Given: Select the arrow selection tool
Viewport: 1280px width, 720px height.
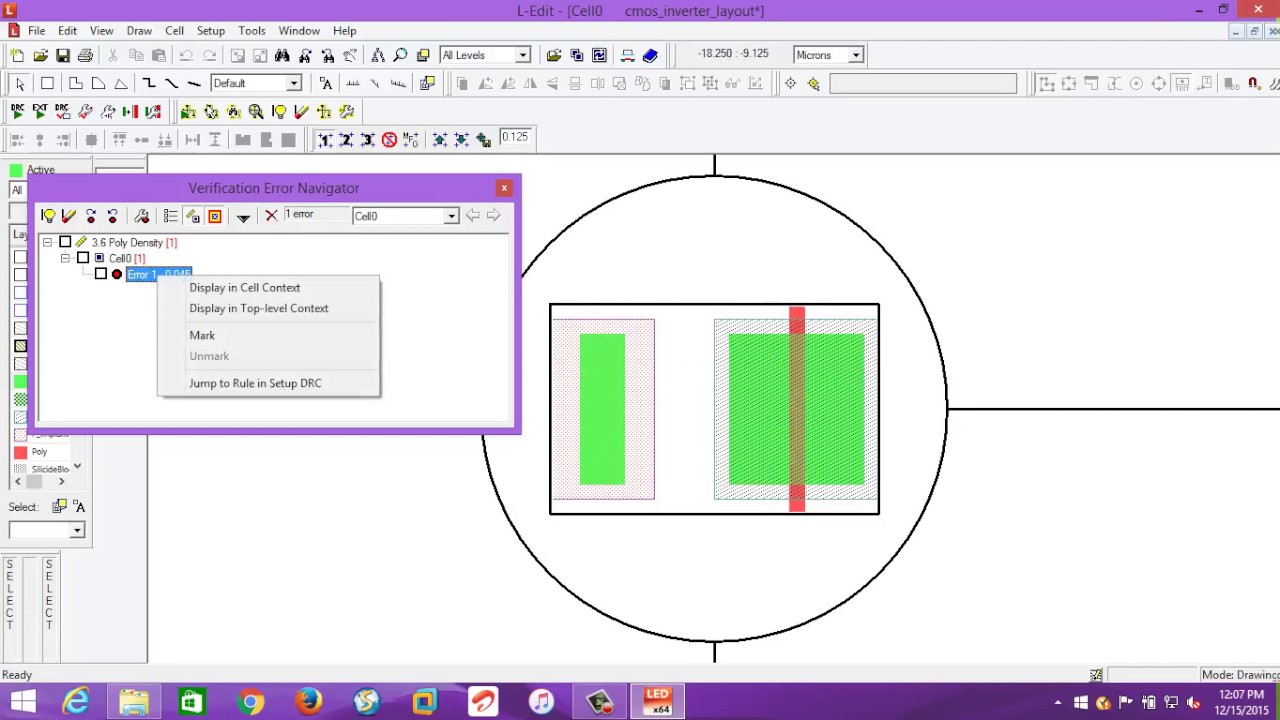Looking at the screenshot, I should [x=19, y=84].
